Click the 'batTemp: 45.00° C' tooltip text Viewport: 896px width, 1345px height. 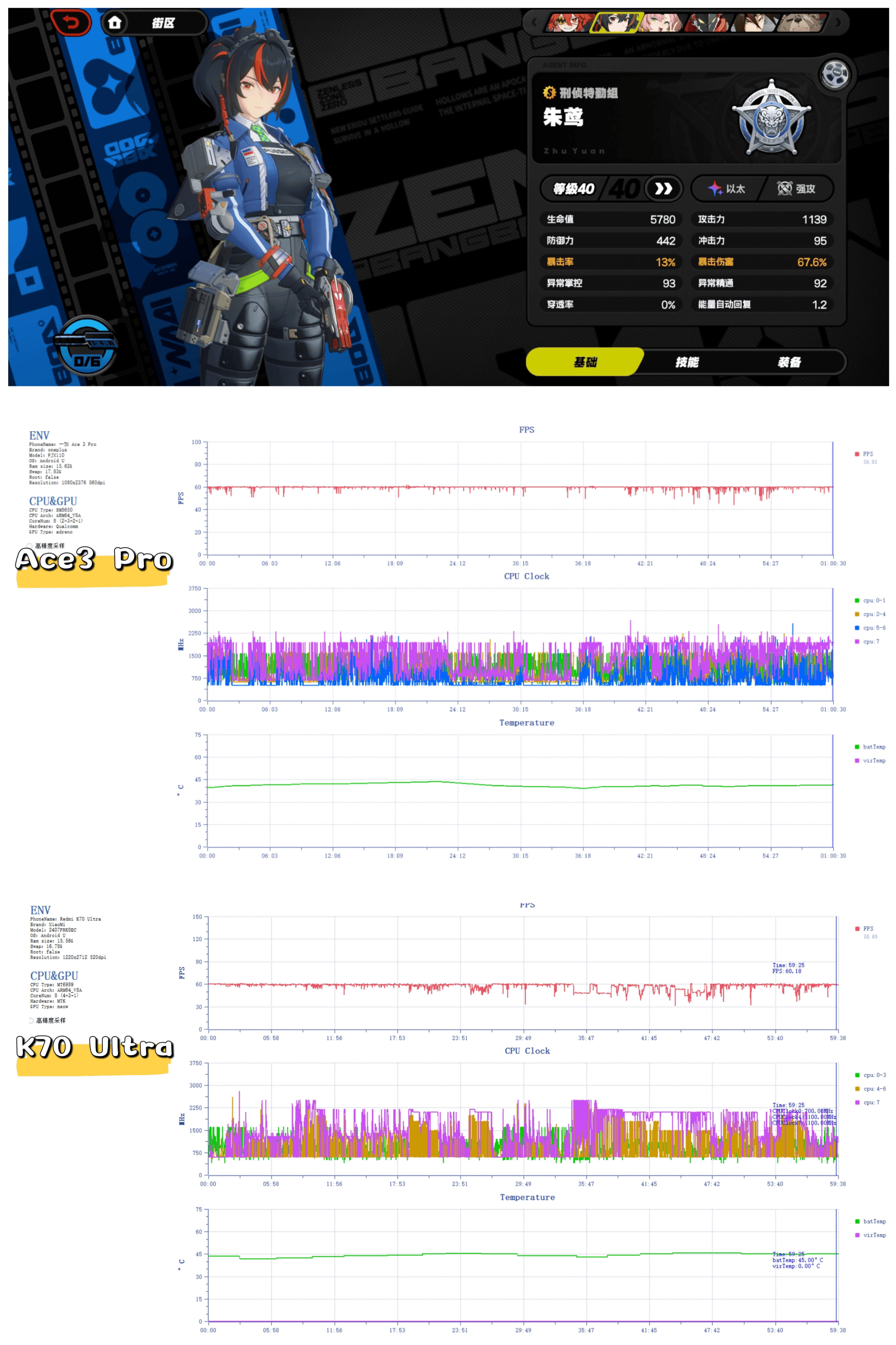point(798,1260)
